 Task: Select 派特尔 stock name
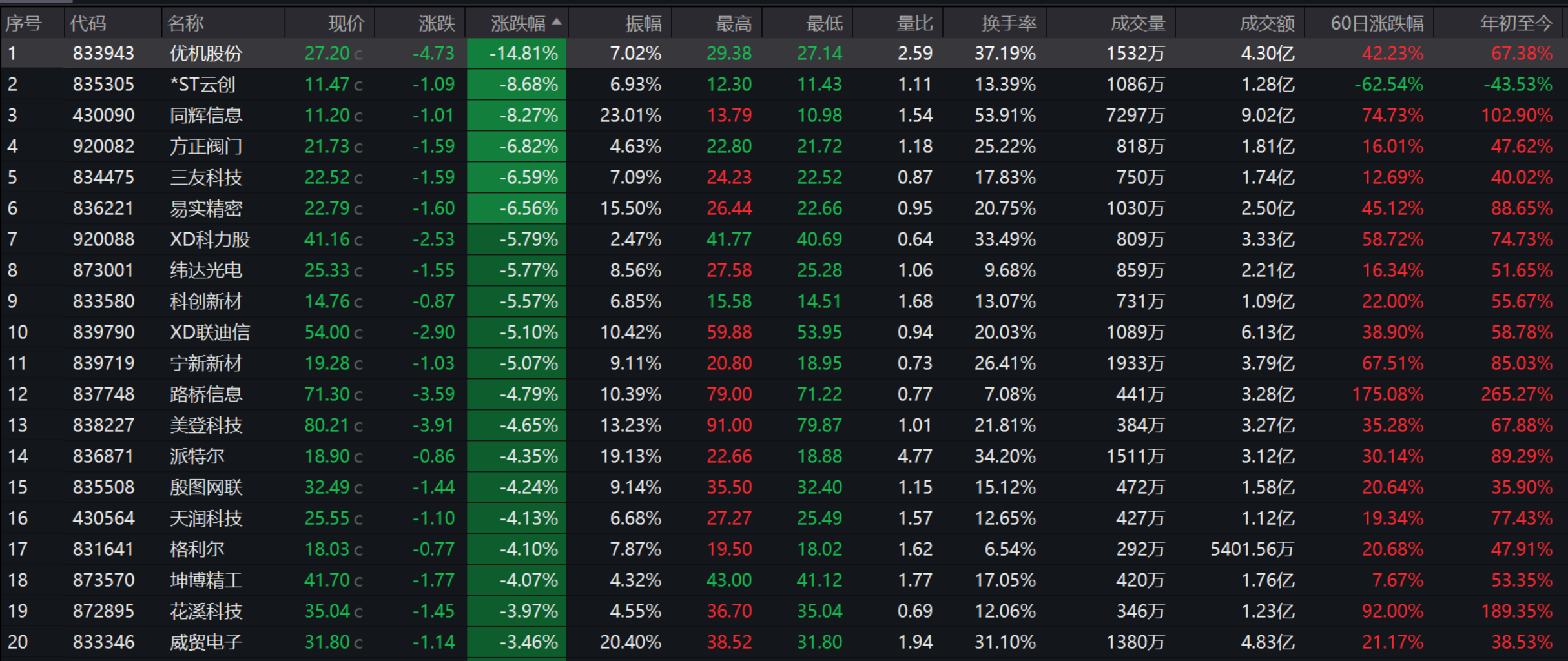(x=197, y=456)
